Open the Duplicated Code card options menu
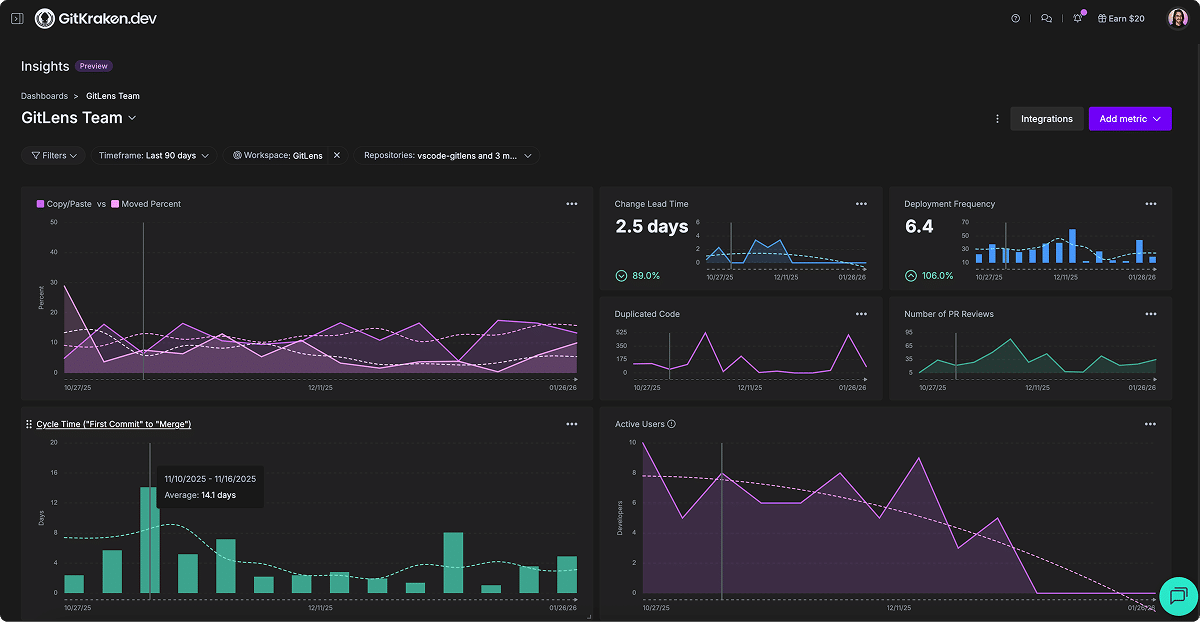 862,313
